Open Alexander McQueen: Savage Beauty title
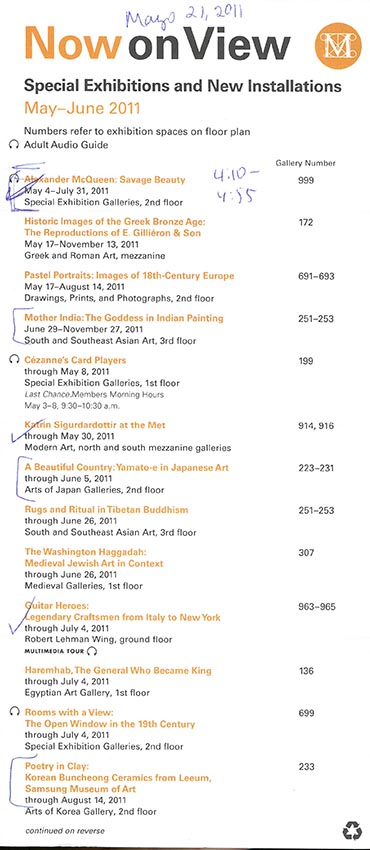 105,180
